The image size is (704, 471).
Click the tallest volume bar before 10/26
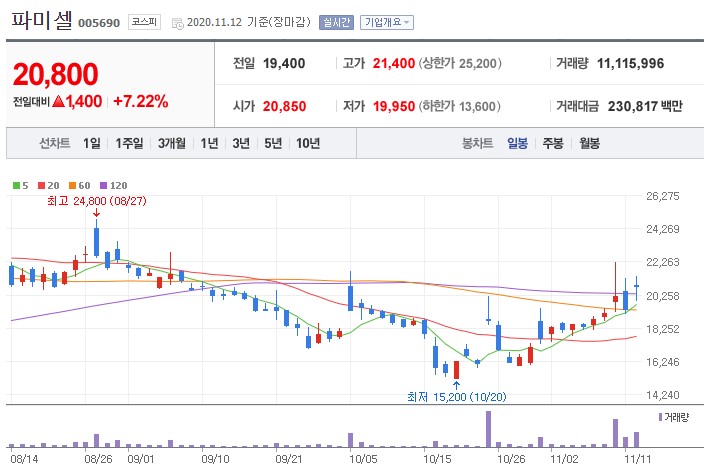pyautogui.click(x=488, y=429)
